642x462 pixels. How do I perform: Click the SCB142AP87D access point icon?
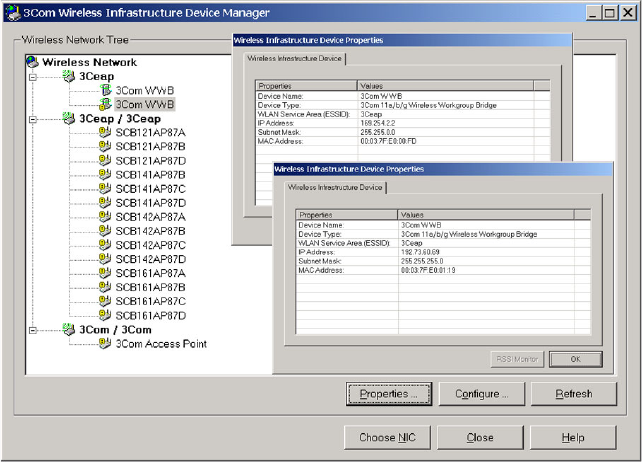105,259
